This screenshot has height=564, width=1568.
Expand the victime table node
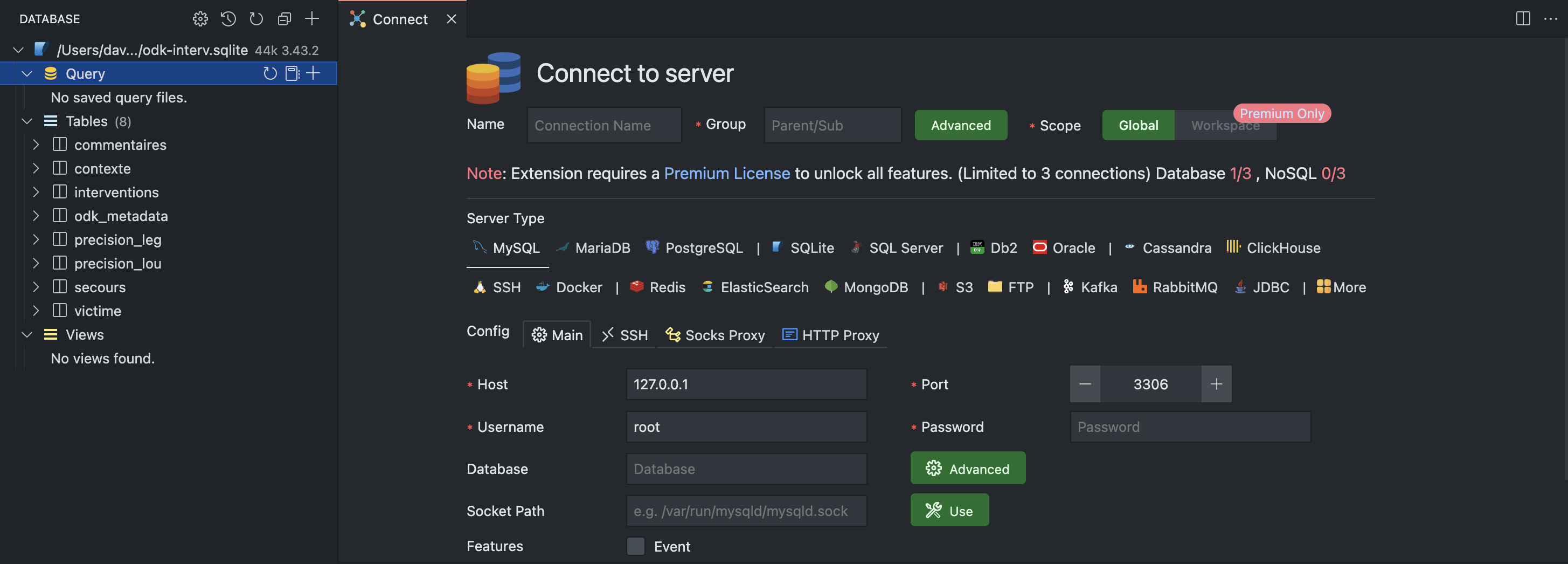pyautogui.click(x=36, y=311)
